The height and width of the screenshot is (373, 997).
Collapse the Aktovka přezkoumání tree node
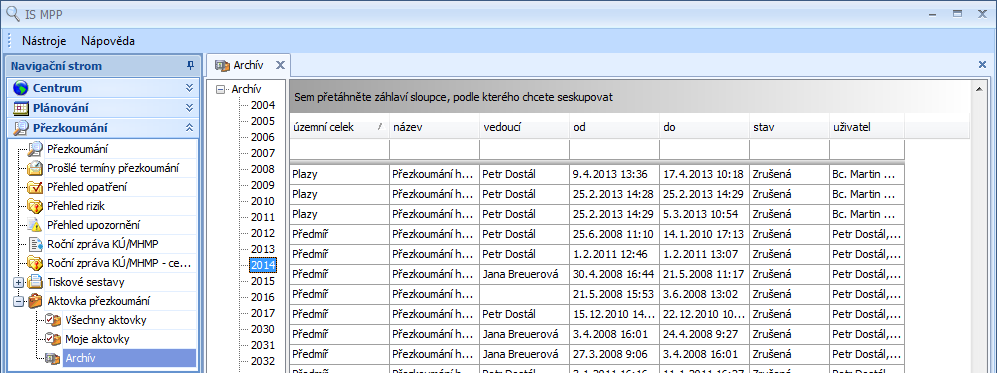point(18,301)
